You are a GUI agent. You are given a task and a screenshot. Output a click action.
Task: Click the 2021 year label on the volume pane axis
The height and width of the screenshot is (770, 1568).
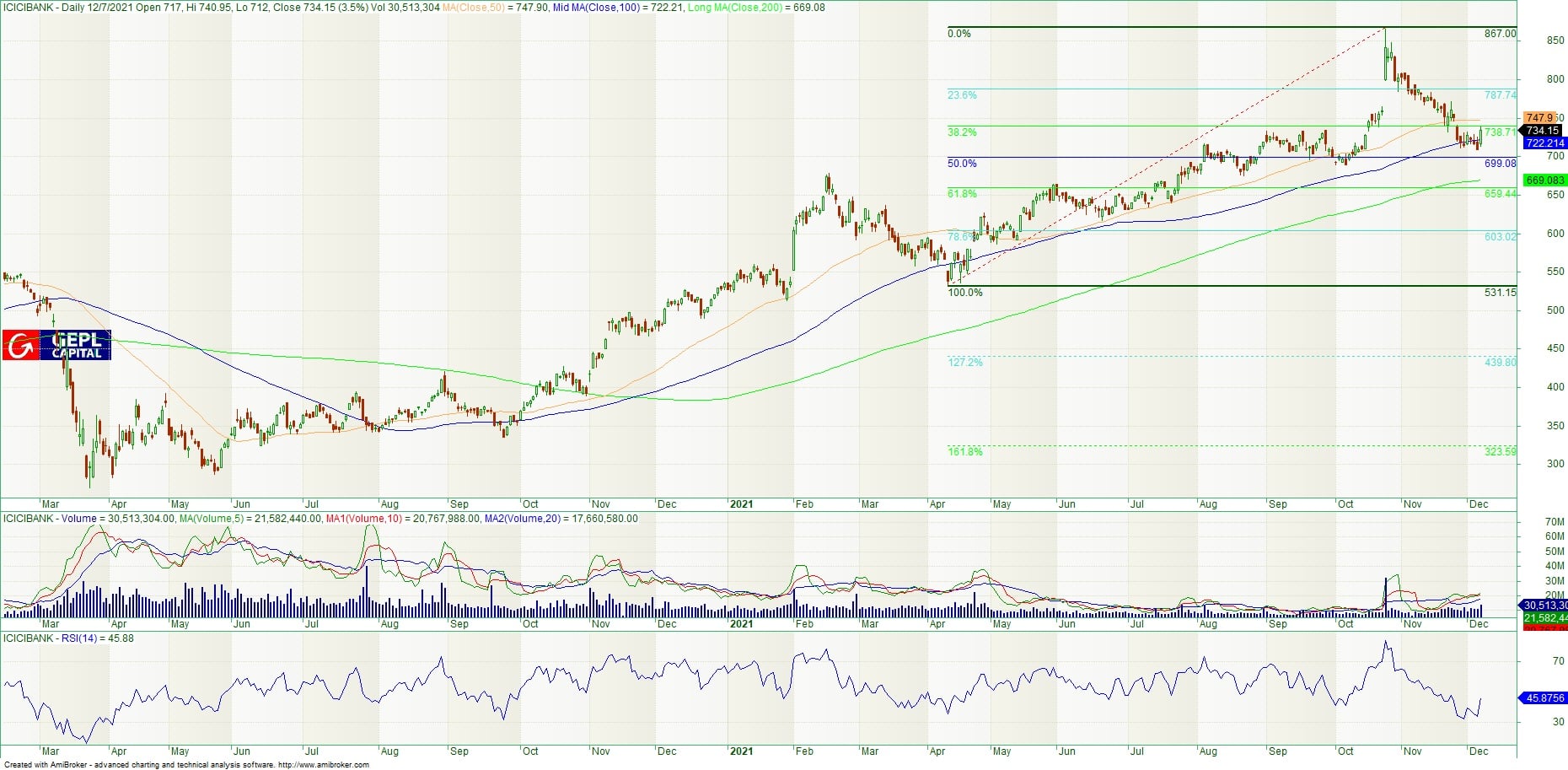(741, 624)
